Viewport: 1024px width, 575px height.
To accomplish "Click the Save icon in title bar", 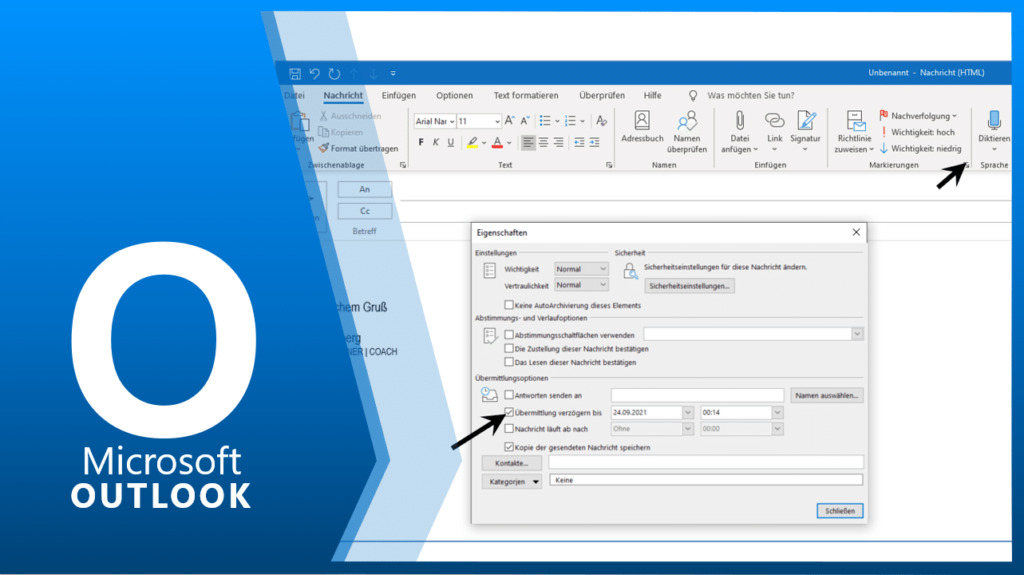I will (x=295, y=73).
